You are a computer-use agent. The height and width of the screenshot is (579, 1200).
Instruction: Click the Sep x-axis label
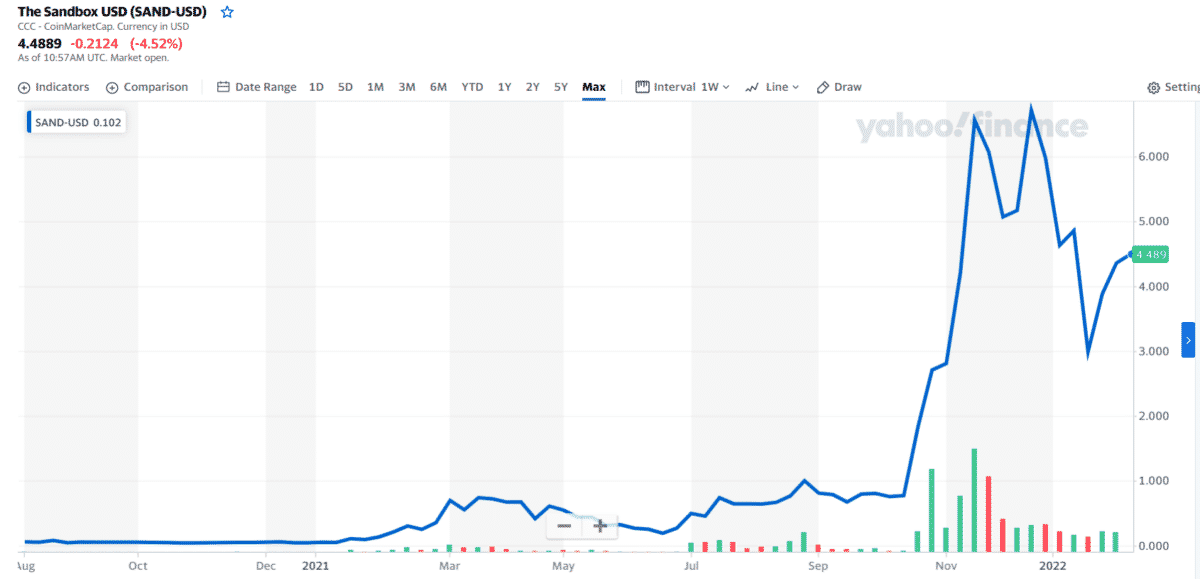tap(818, 566)
